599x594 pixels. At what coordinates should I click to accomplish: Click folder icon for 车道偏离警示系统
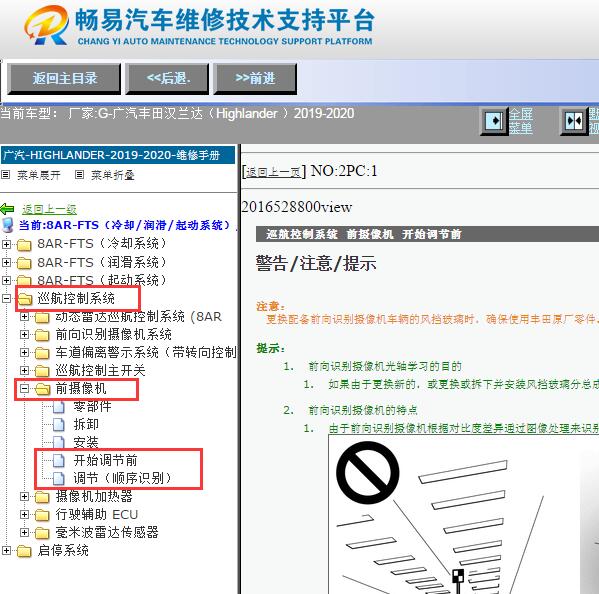[42, 353]
